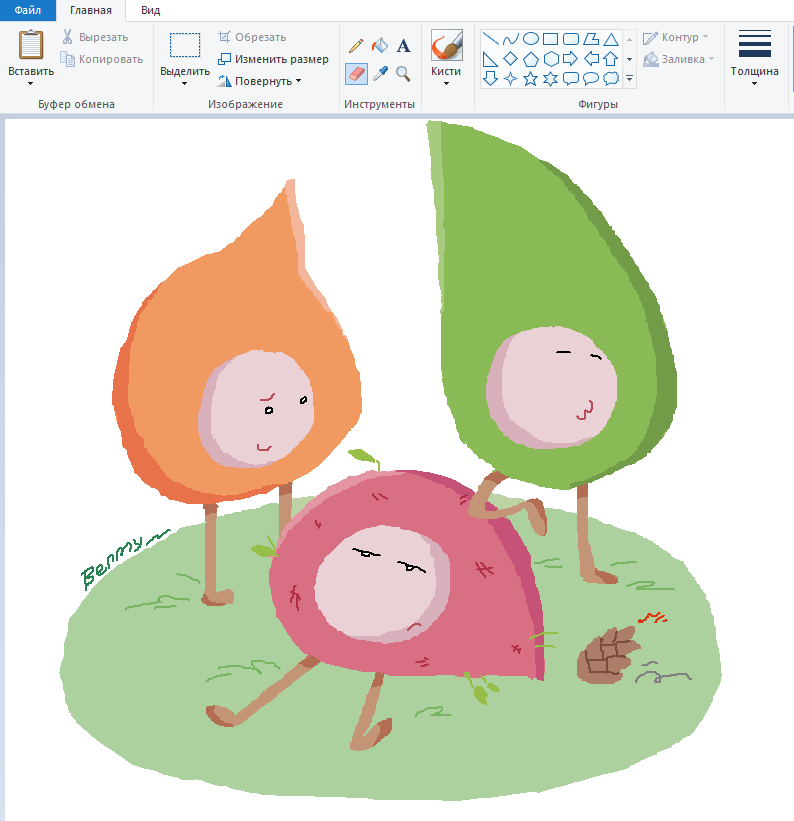The image size is (794, 821).
Task: Open the Заливка fill dropdown
Action: point(679,59)
